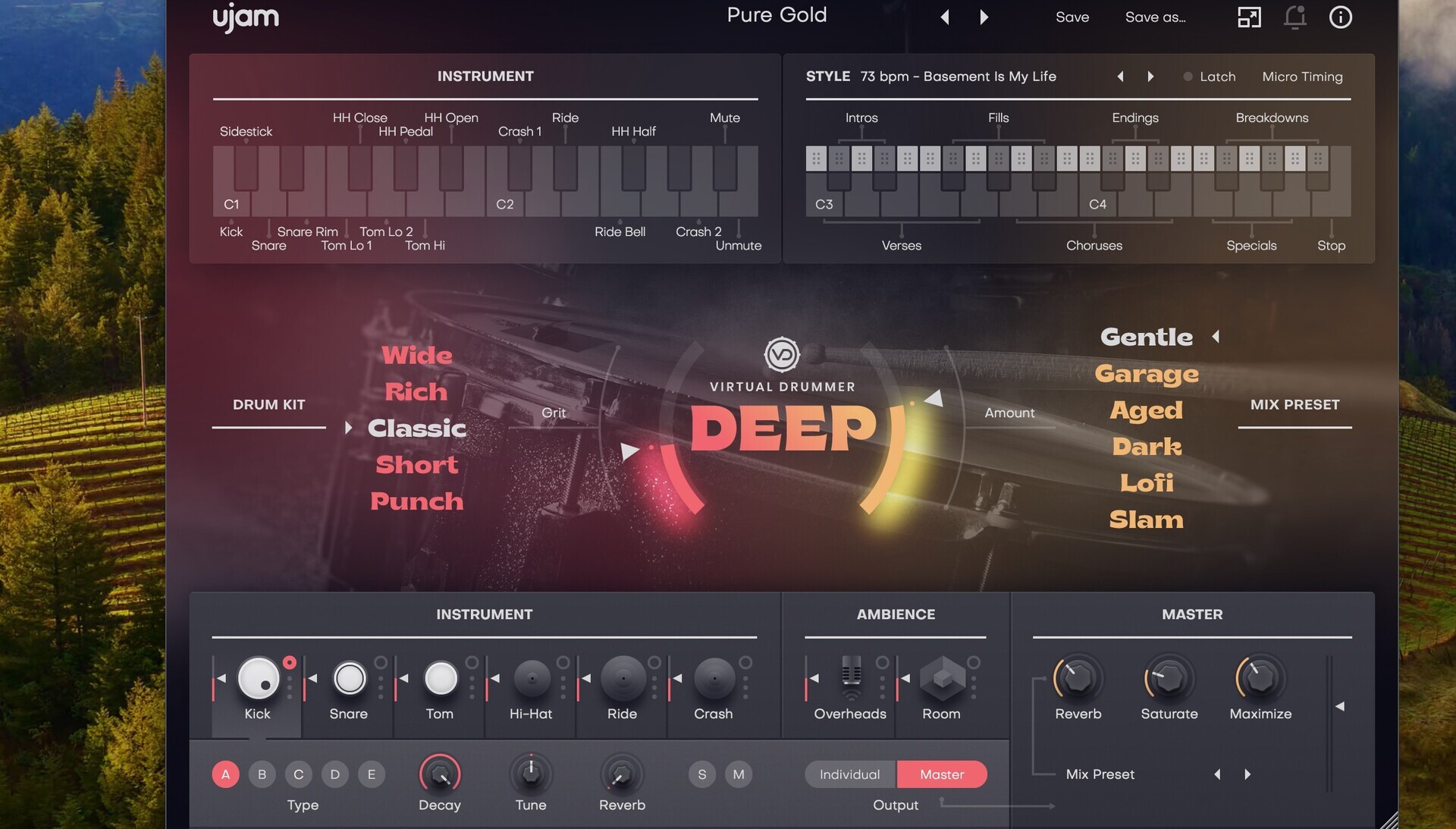Choose the Dark mix preset
1456x829 pixels.
tap(1147, 446)
